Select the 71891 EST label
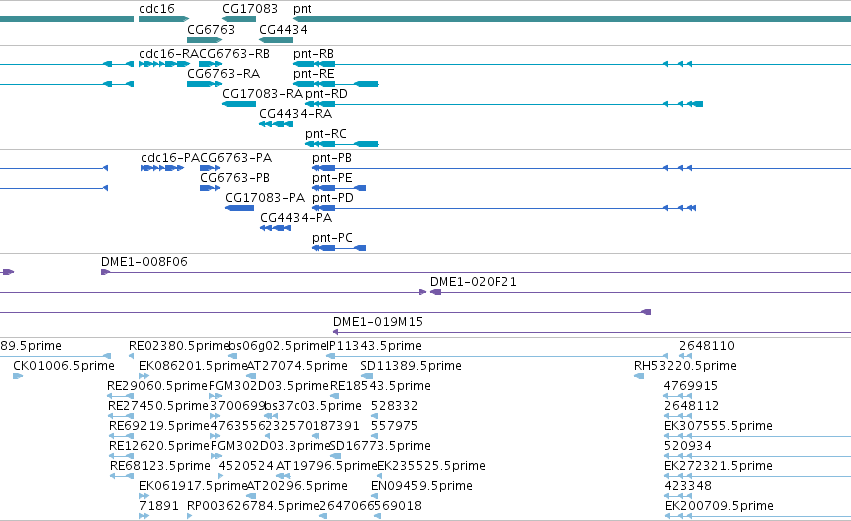851x521 pixels. (x=158, y=506)
